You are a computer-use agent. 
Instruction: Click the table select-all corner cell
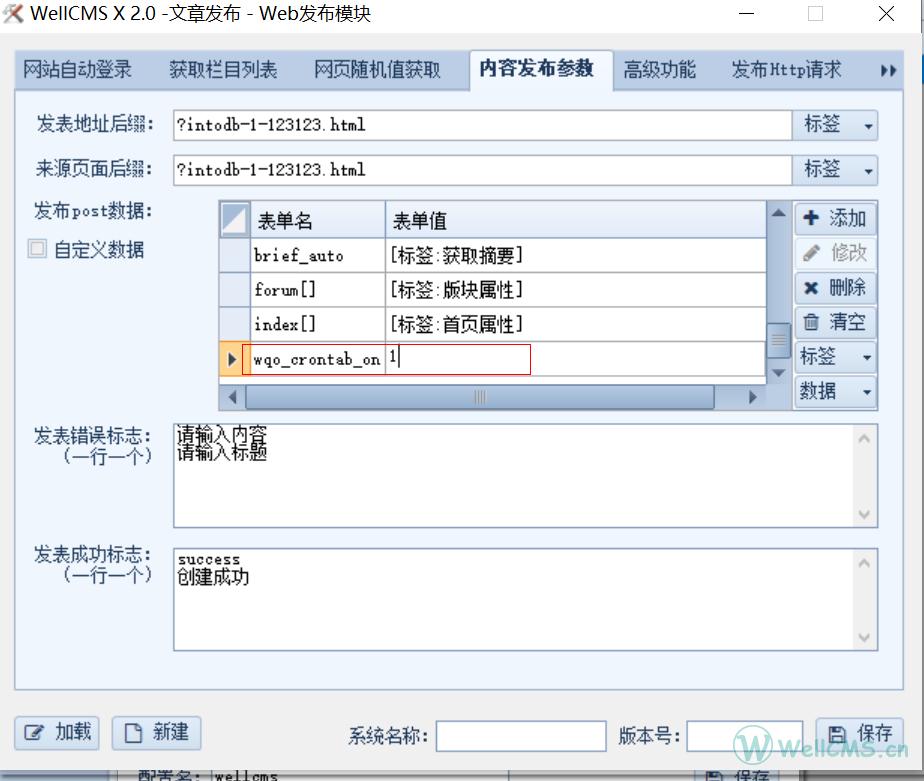tap(235, 220)
